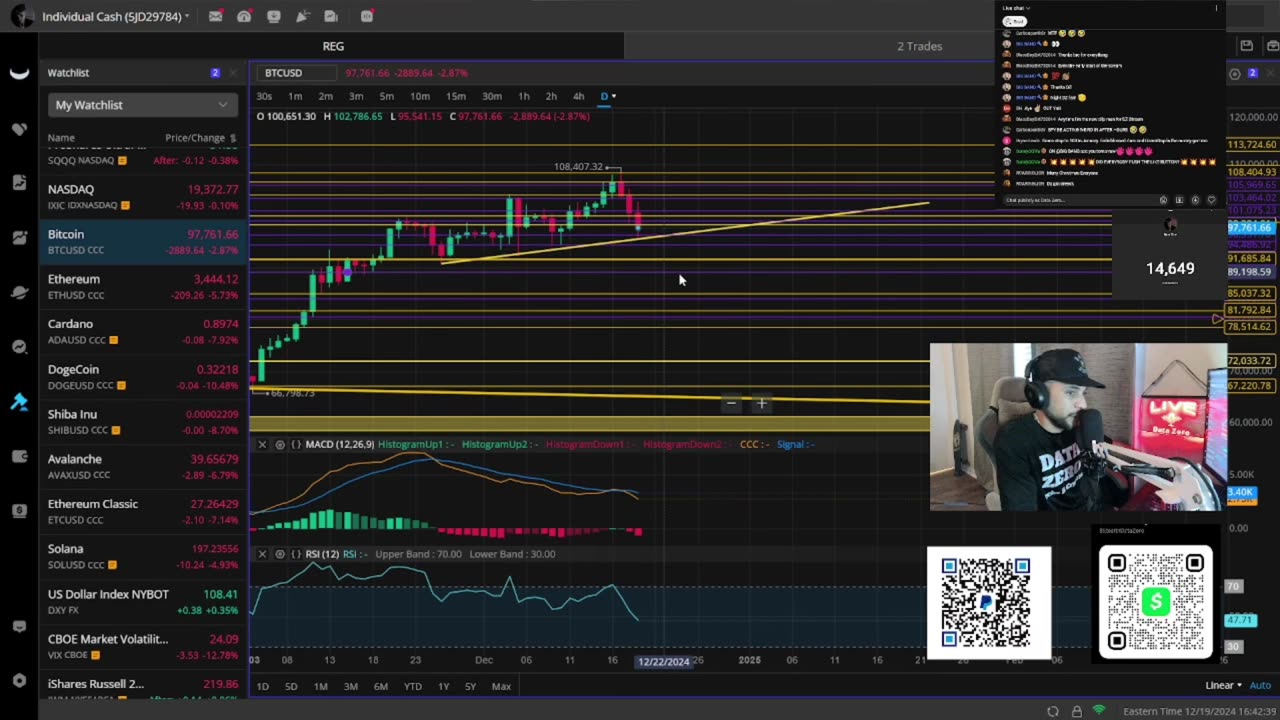
Task: Select the highlighted drawing pencil icon in sidebar
Action: pyautogui.click(x=19, y=402)
